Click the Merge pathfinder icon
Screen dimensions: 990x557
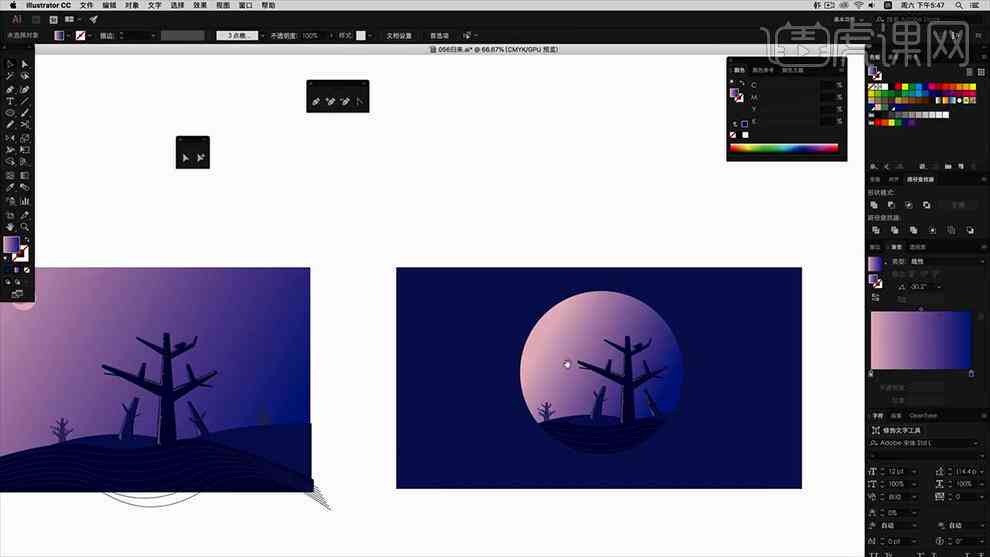[914, 231]
